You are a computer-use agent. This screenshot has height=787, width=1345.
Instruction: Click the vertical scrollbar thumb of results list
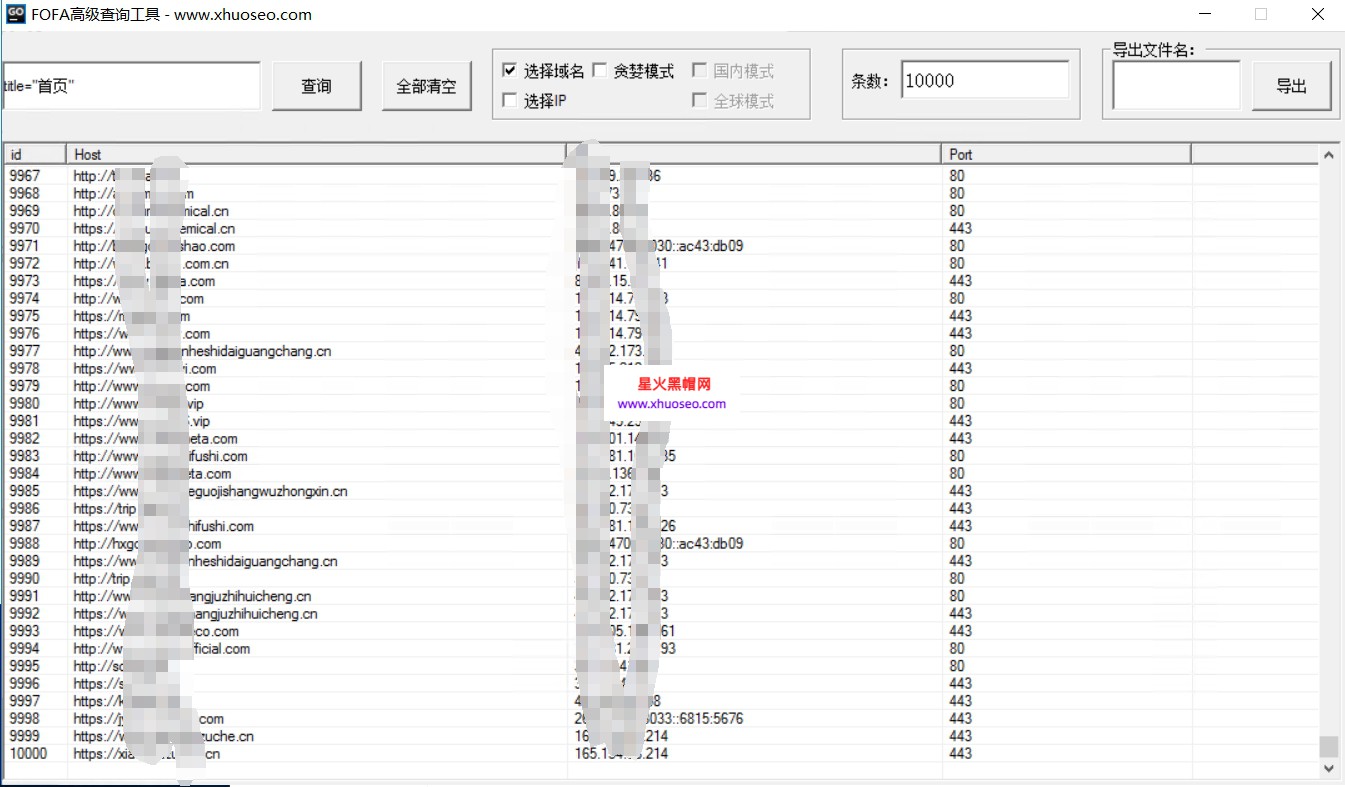pos(1329,746)
